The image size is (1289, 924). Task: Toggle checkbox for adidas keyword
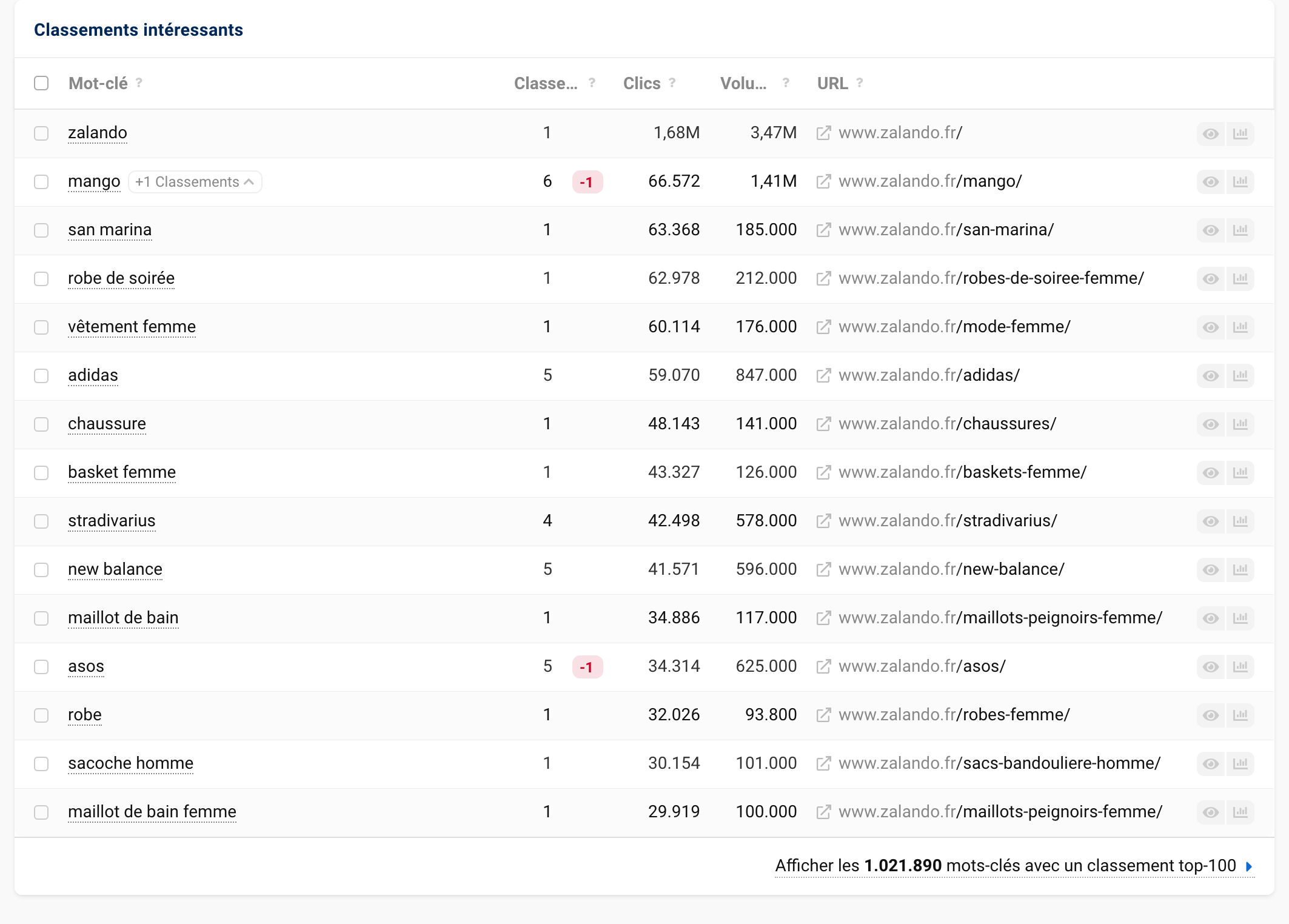pos(42,374)
